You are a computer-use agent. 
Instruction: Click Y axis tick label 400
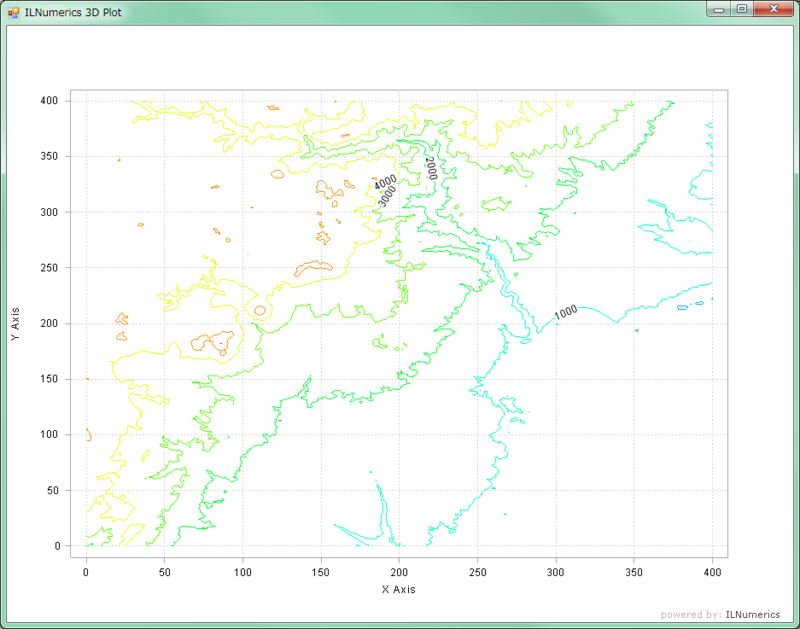click(x=49, y=100)
